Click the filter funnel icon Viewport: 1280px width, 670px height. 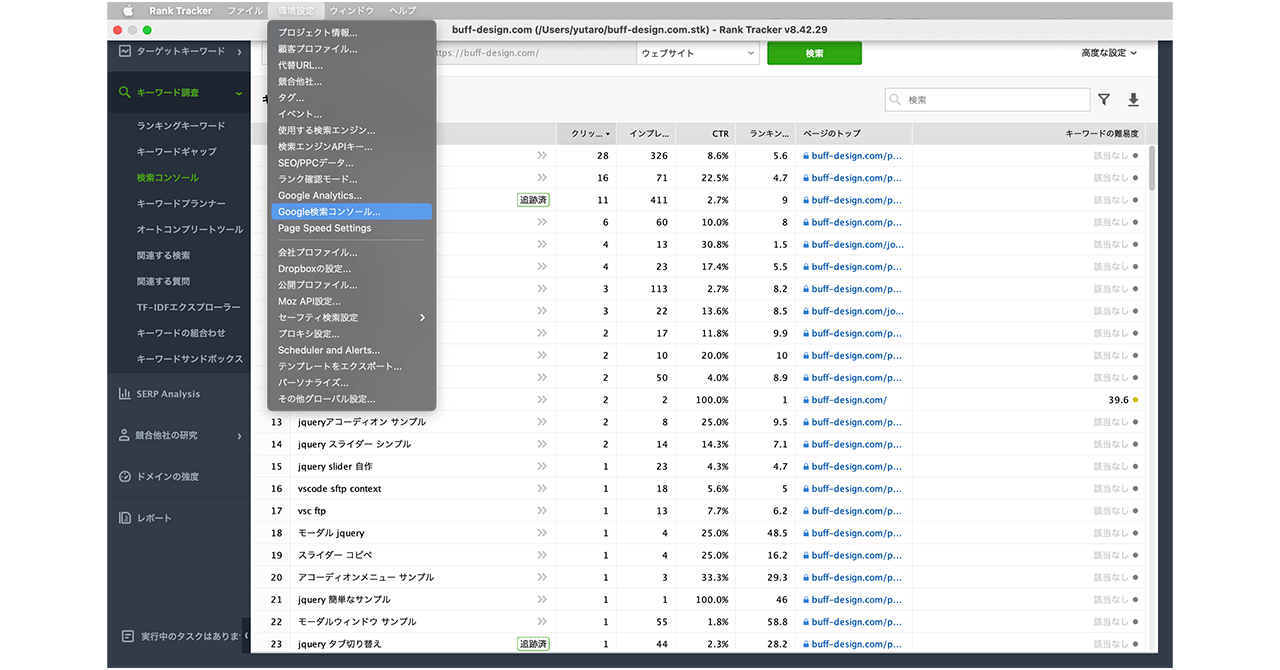point(1104,100)
